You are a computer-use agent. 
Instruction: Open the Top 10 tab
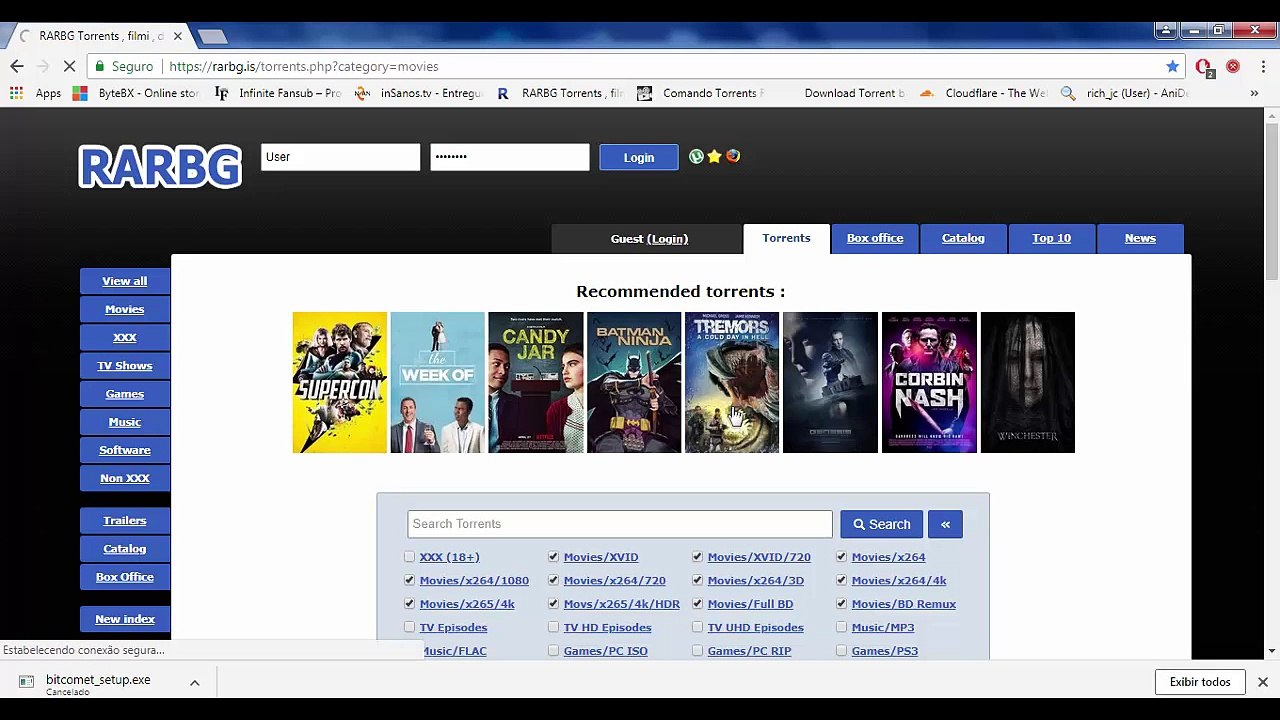click(1051, 238)
